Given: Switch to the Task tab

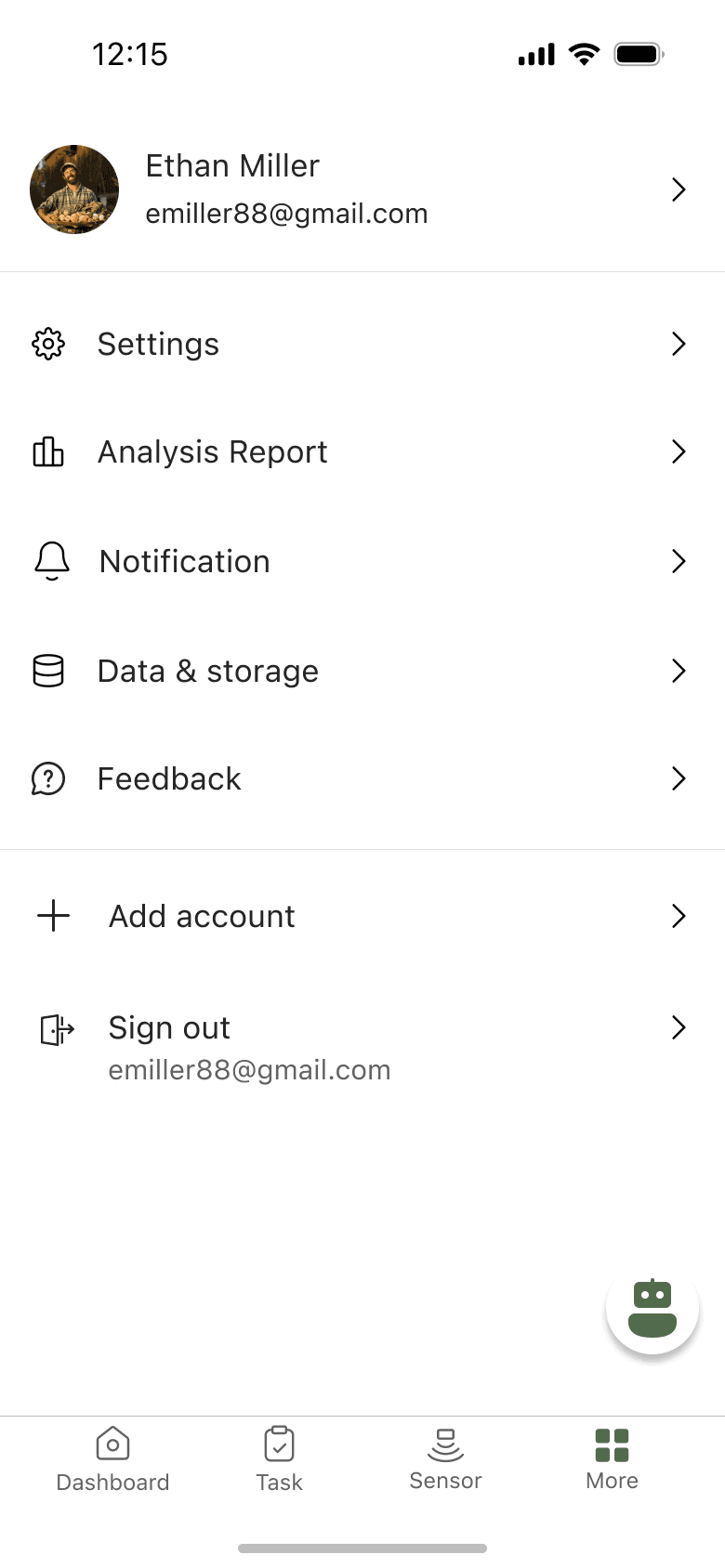Looking at the screenshot, I should pos(279,1460).
